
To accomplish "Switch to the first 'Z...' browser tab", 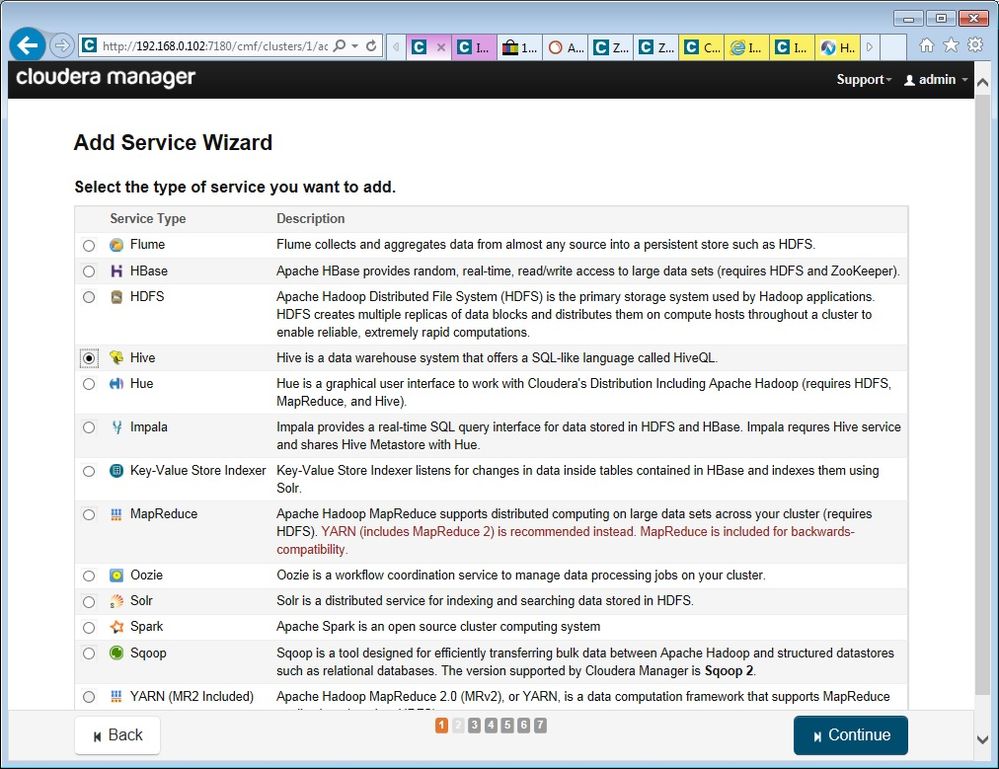I will 611,47.
